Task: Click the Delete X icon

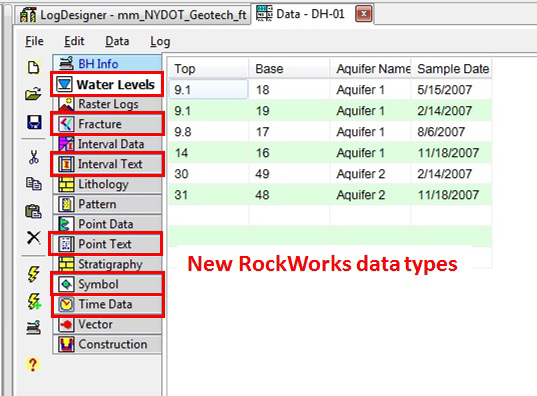Action: [x=34, y=237]
